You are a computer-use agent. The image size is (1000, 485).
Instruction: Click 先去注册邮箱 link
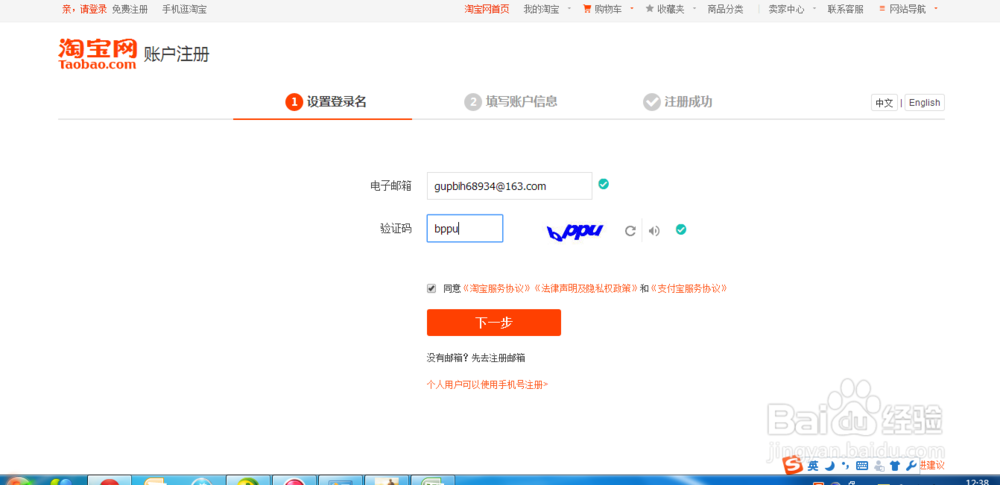click(498, 358)
